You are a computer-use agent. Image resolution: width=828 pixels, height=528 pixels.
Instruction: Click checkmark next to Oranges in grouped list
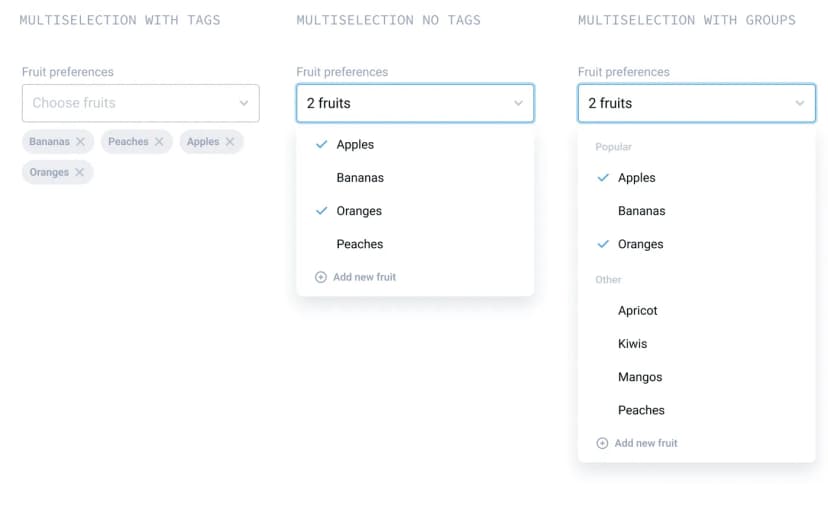[x=603, y=244]
